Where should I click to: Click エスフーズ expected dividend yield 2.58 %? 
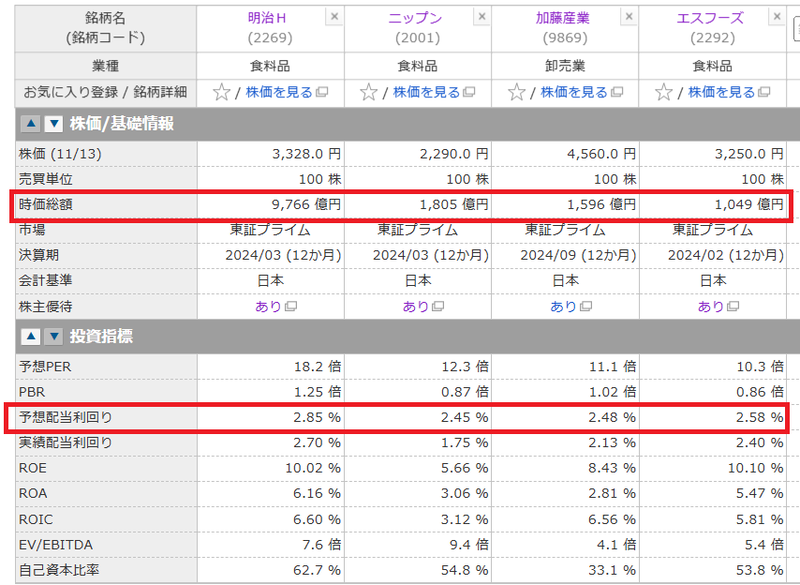tap(759, 417)
